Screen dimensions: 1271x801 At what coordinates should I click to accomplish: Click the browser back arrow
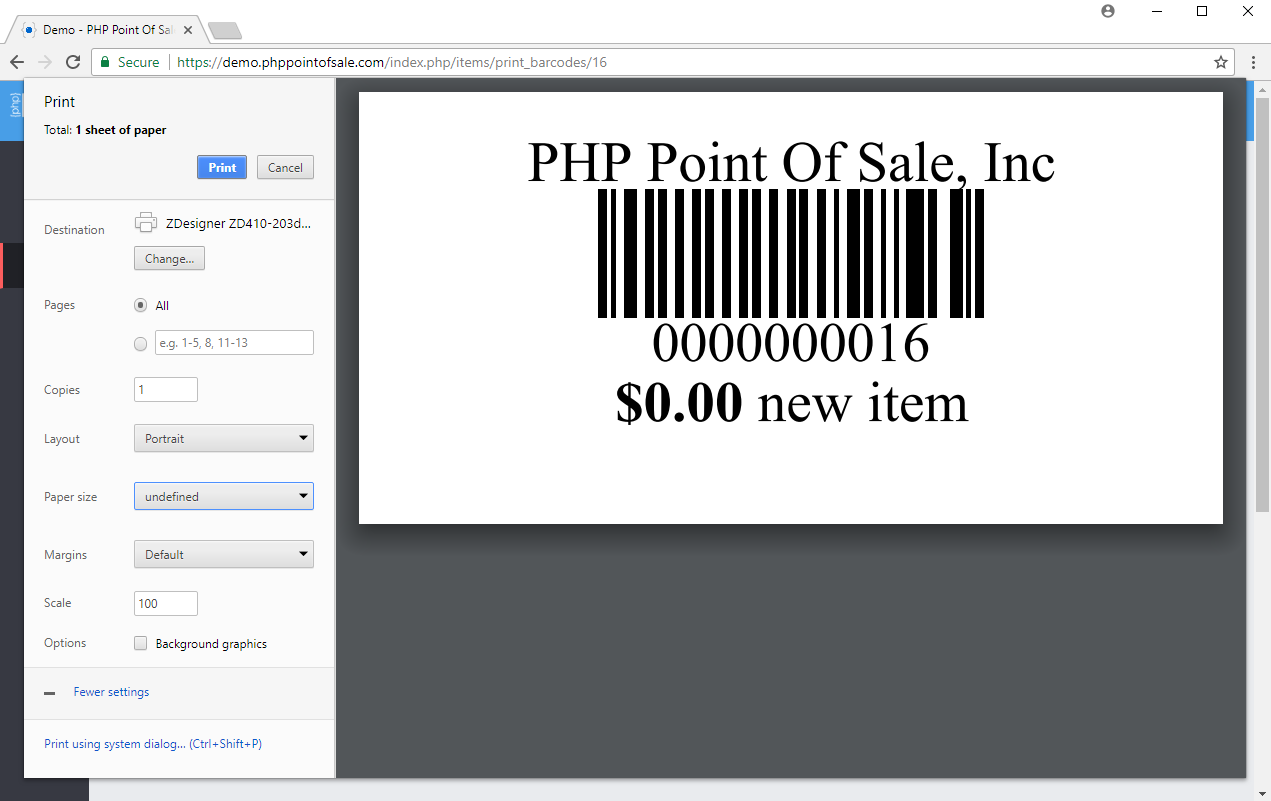[x=17, y=62]
